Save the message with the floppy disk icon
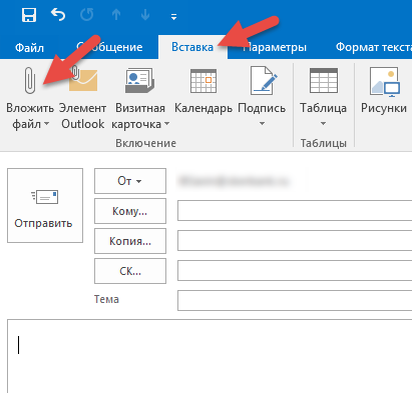Viewport: 412px width, 393px height. tap(29, 15)
